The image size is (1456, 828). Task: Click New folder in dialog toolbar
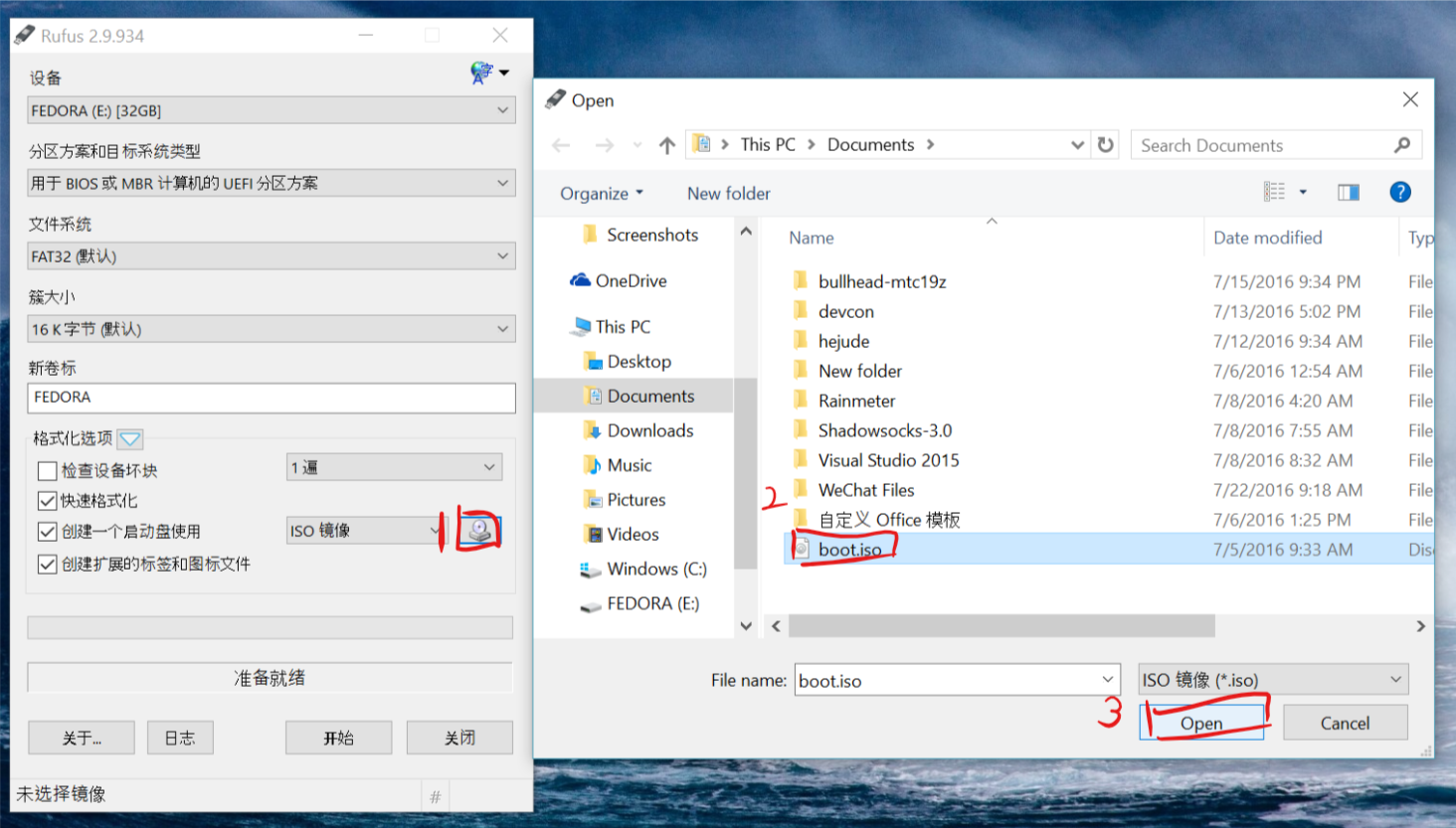point(728,193)
